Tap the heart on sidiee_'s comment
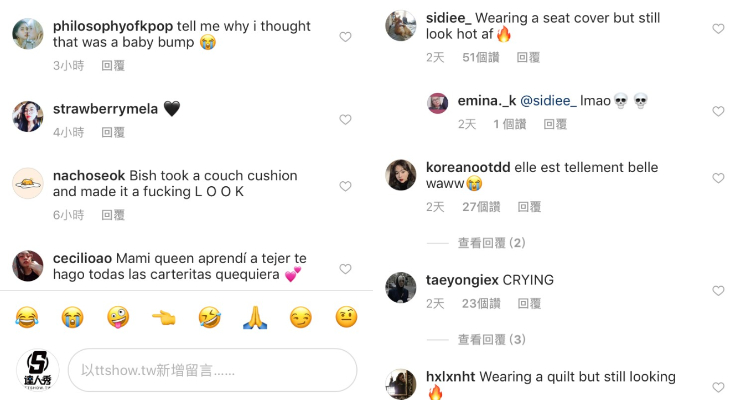Viewport: 746px width, 400px height. tap(718, 29)
